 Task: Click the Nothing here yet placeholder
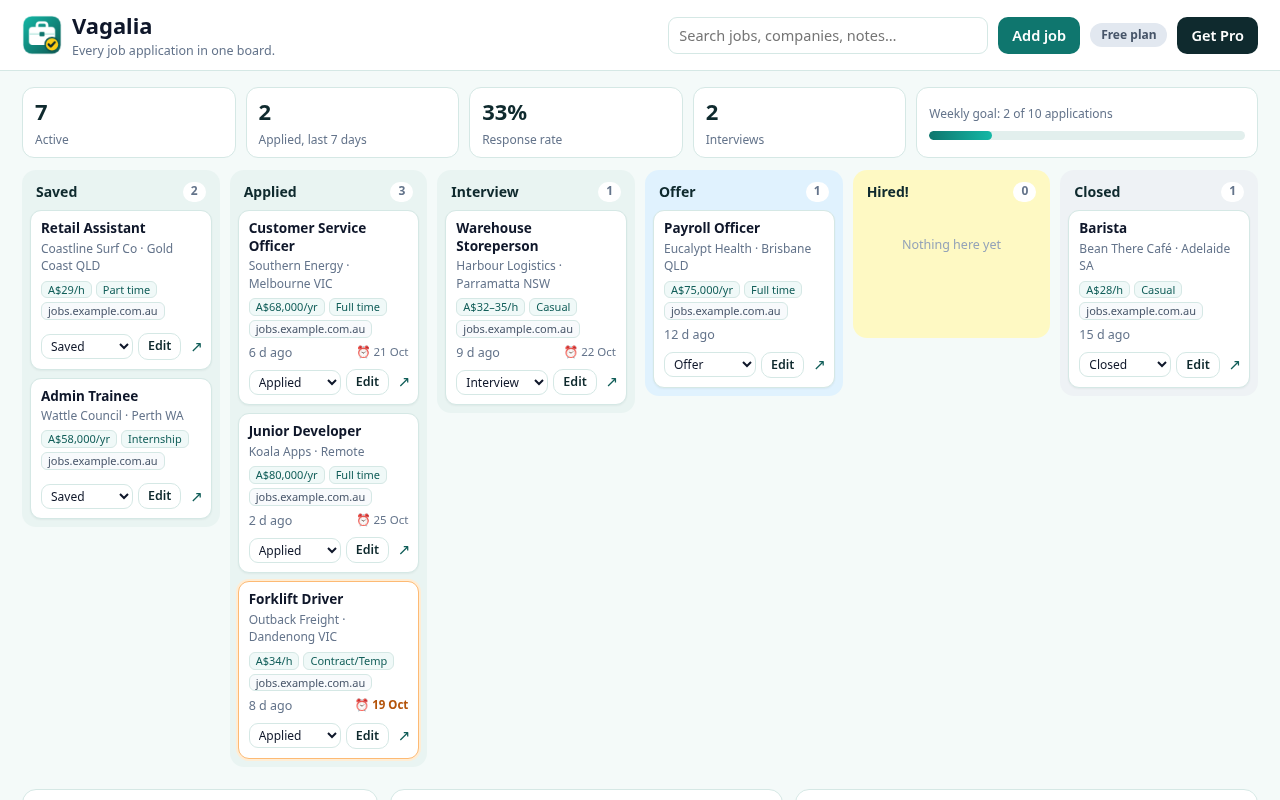[951, 244]
